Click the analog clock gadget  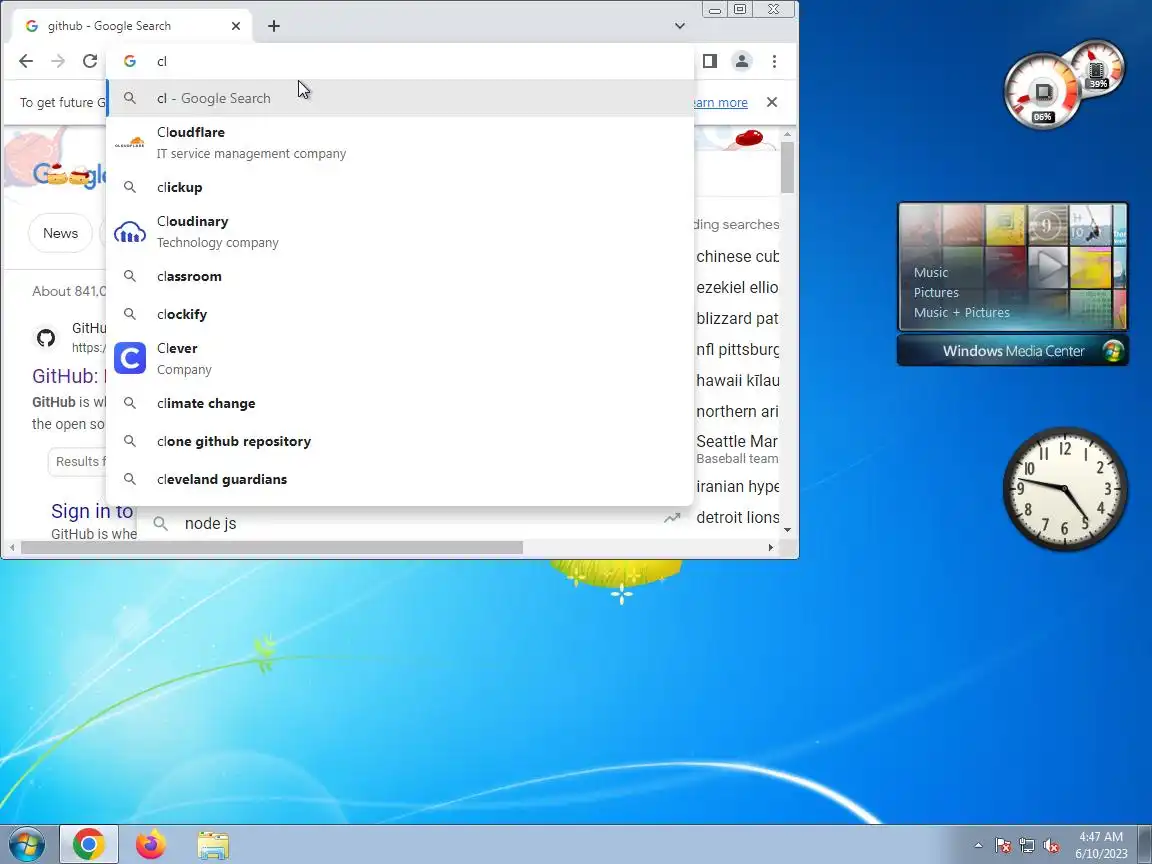tap(1065, 489)
